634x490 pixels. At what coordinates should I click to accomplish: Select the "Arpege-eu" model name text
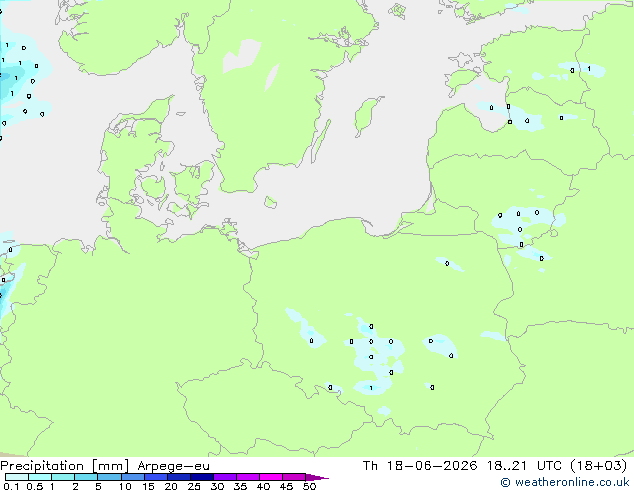[x=173, y=466]
